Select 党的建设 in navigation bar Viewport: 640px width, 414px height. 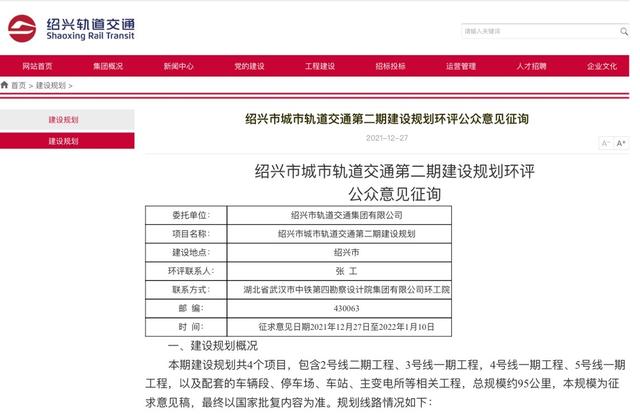249,66
